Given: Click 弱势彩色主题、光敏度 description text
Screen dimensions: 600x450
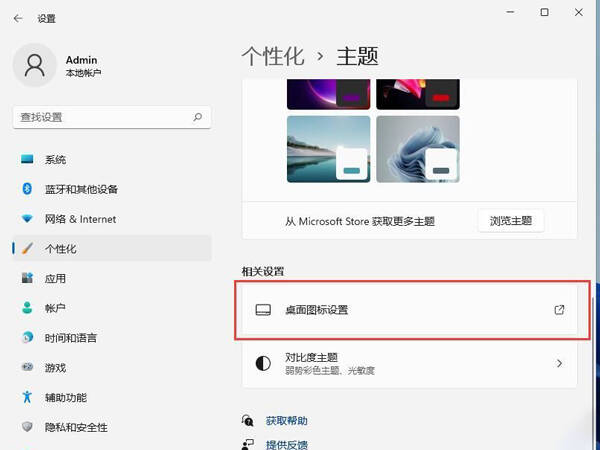Looking at the screenshot, I should click(330, 370).
